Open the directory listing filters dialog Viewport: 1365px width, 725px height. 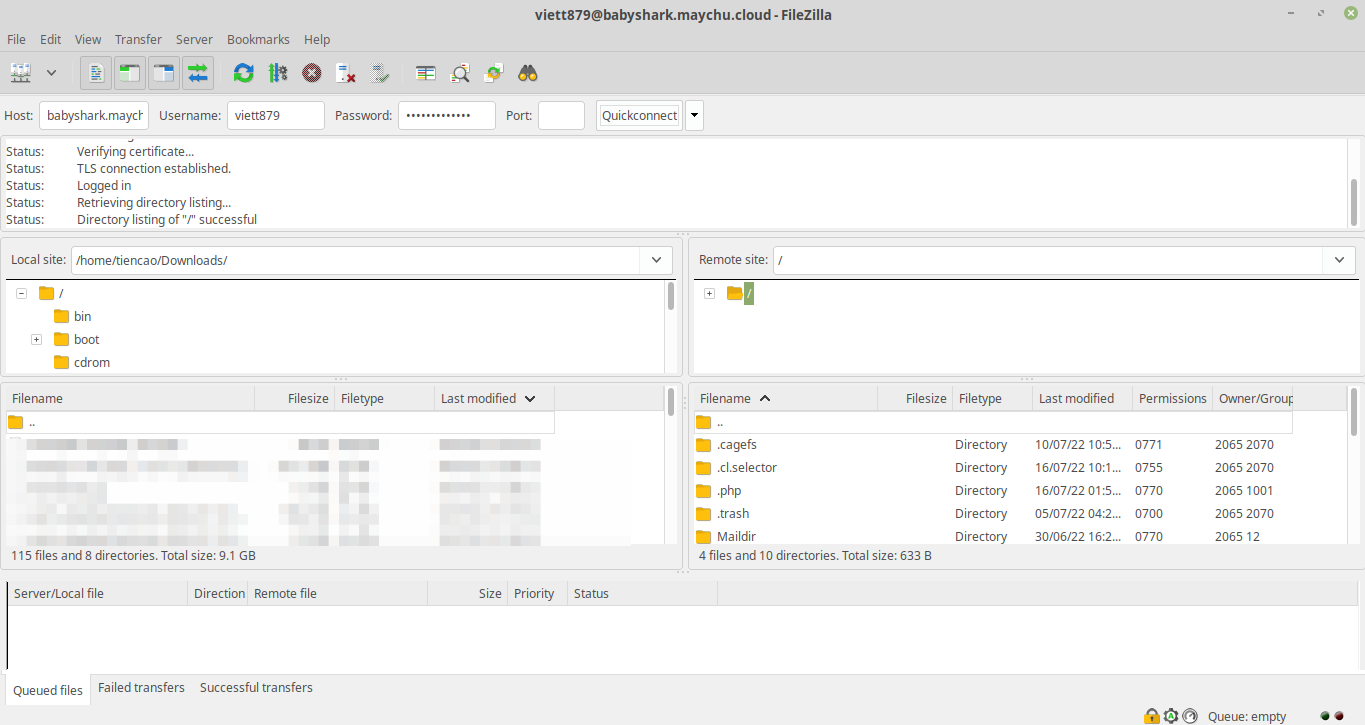[x=425, y=73]
